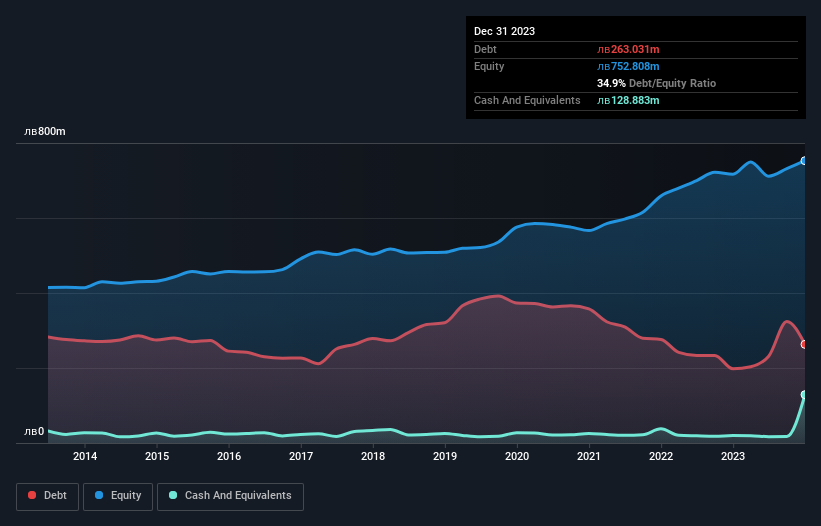Click the Debt endpoint marker at Dec 2023
This screenshot has width=821, height=526.
click(x=804, y=344)
